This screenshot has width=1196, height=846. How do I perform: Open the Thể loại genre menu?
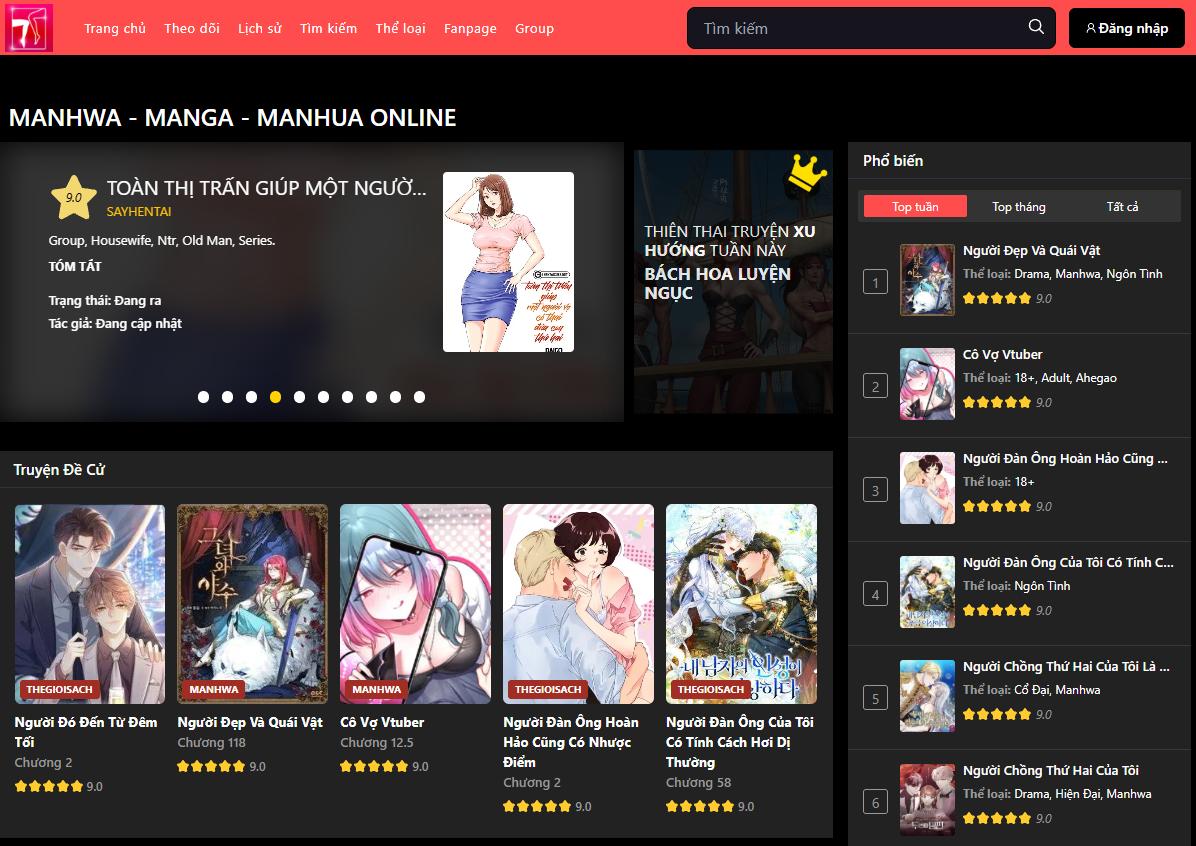(x=400, y=28)
